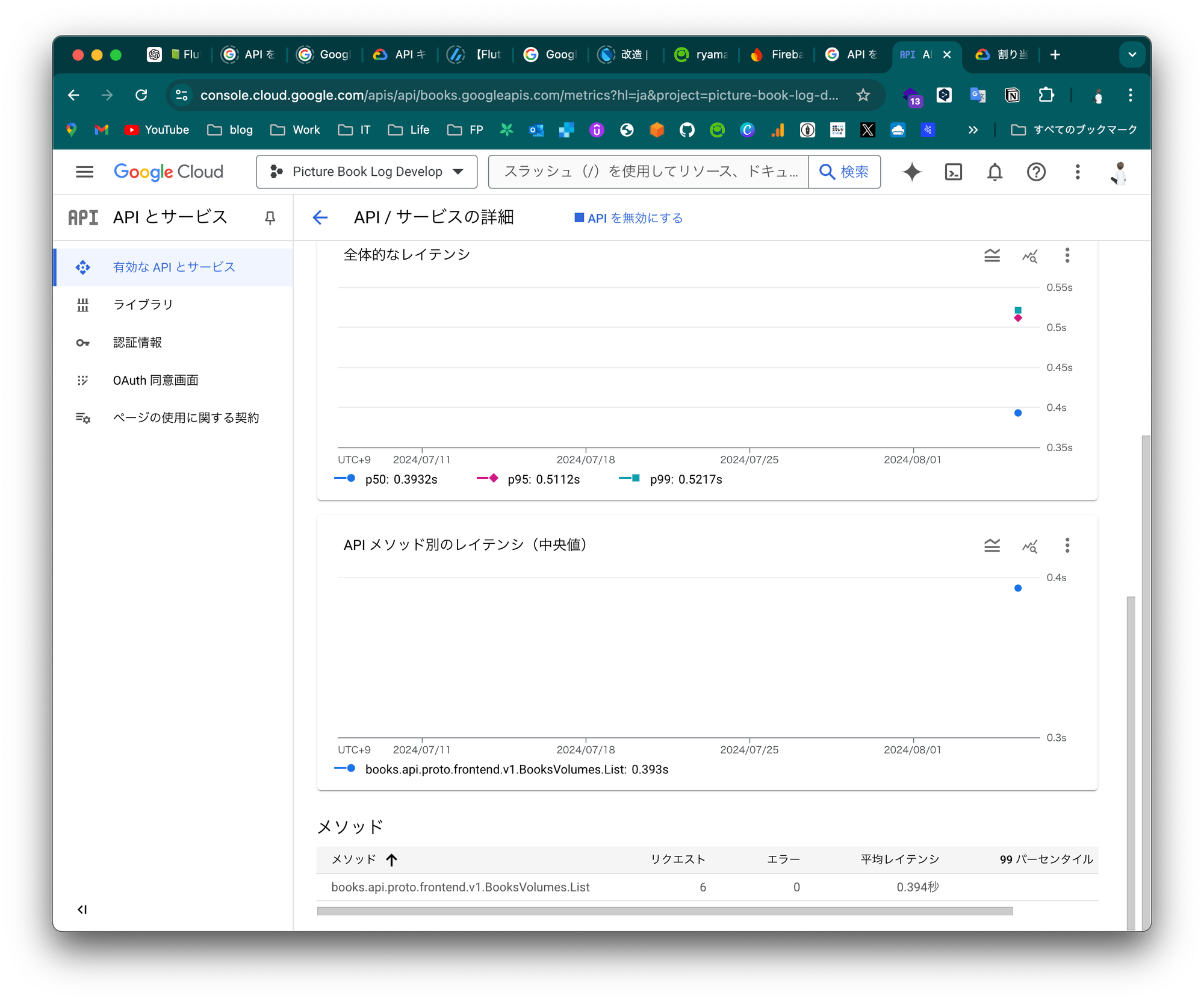Select ライブラリ in the sidebar
The width and height of the screenshot is (1204, 1001).
click(x=143, y=305)
